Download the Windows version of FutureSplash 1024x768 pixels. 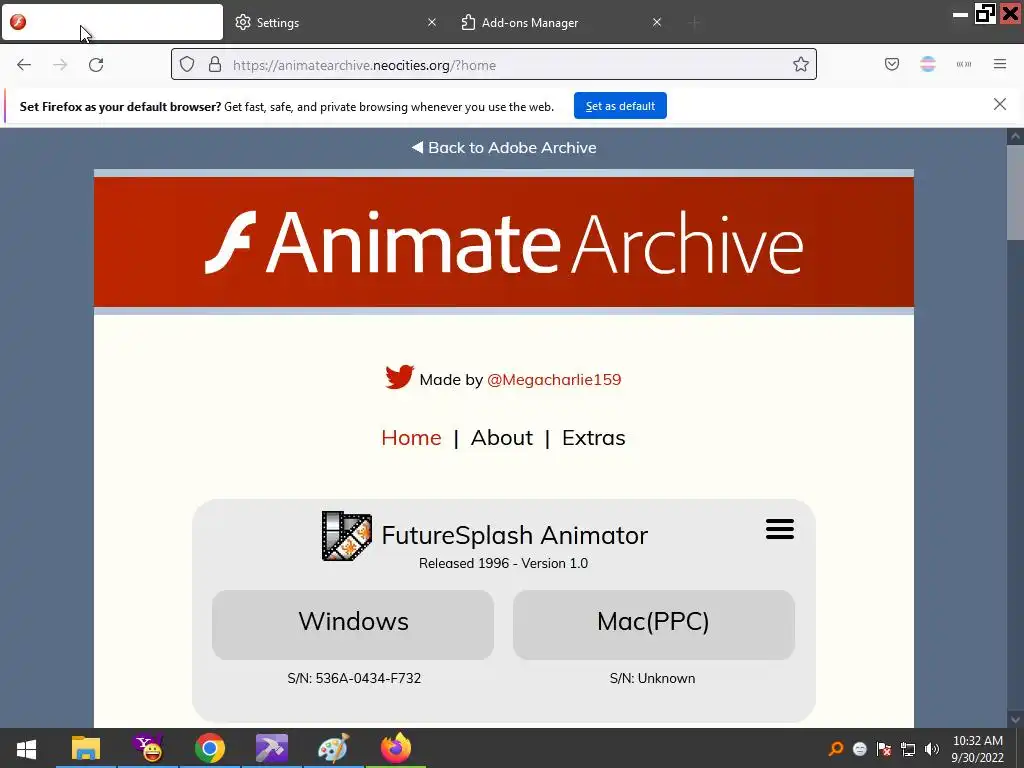(353, 624)
